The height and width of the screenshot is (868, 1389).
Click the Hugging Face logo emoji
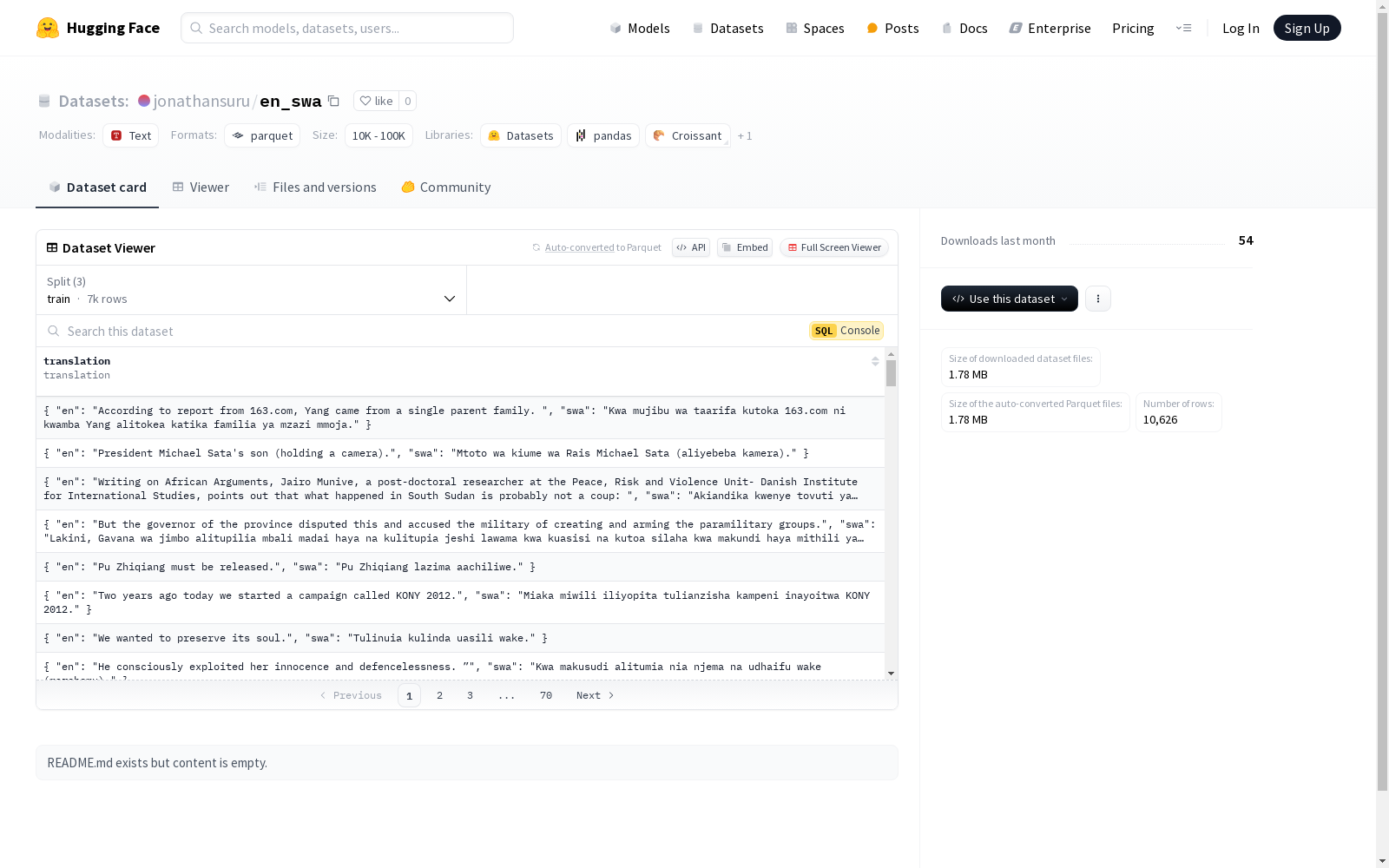coord(48,28)
